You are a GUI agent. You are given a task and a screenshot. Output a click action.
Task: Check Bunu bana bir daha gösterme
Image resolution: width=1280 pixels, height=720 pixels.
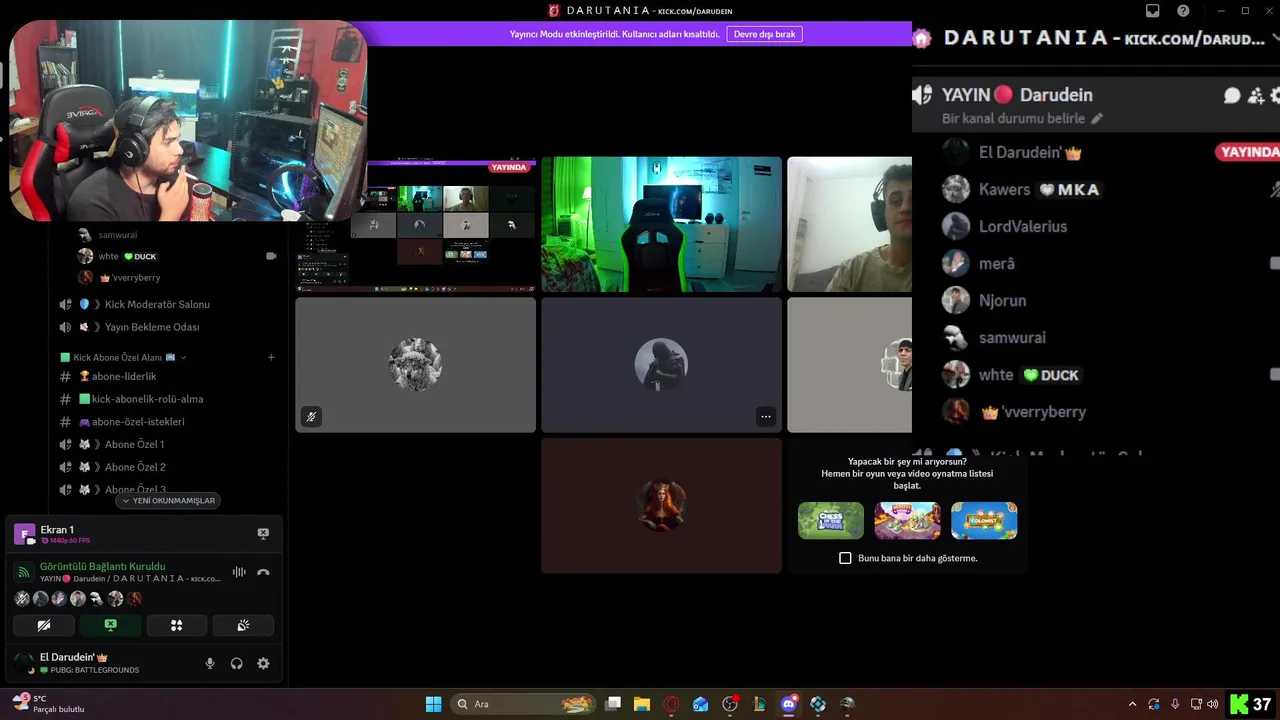click(x=845, y=558)
